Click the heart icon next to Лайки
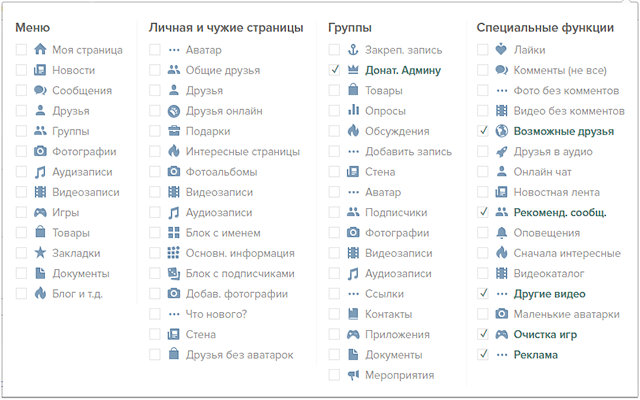Image resolution: width=640 pixels, height=400 pixels. click(x=501, y=49)
